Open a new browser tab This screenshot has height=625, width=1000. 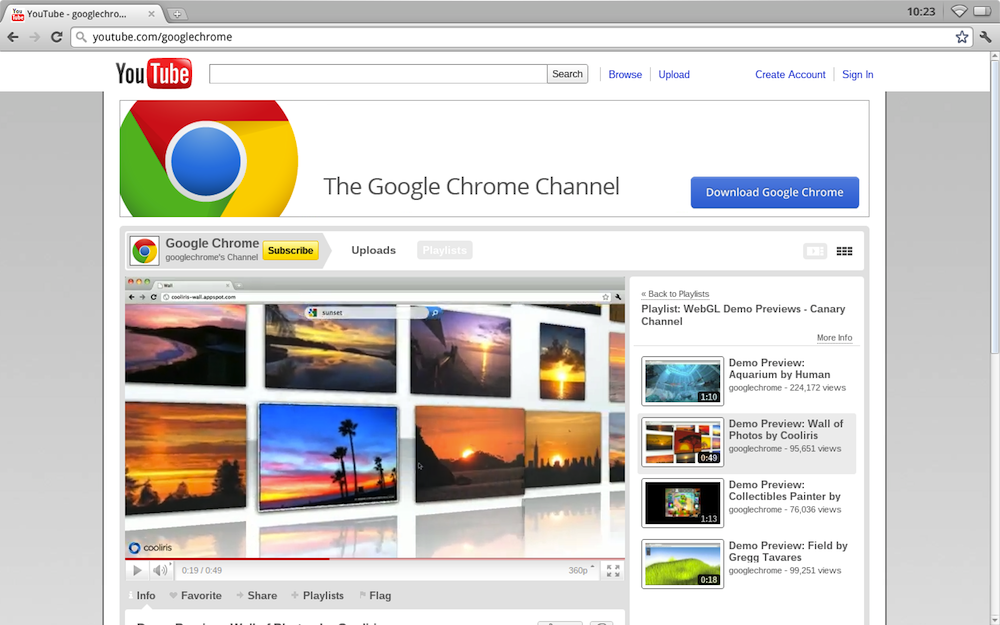click(x=177, y=13)
